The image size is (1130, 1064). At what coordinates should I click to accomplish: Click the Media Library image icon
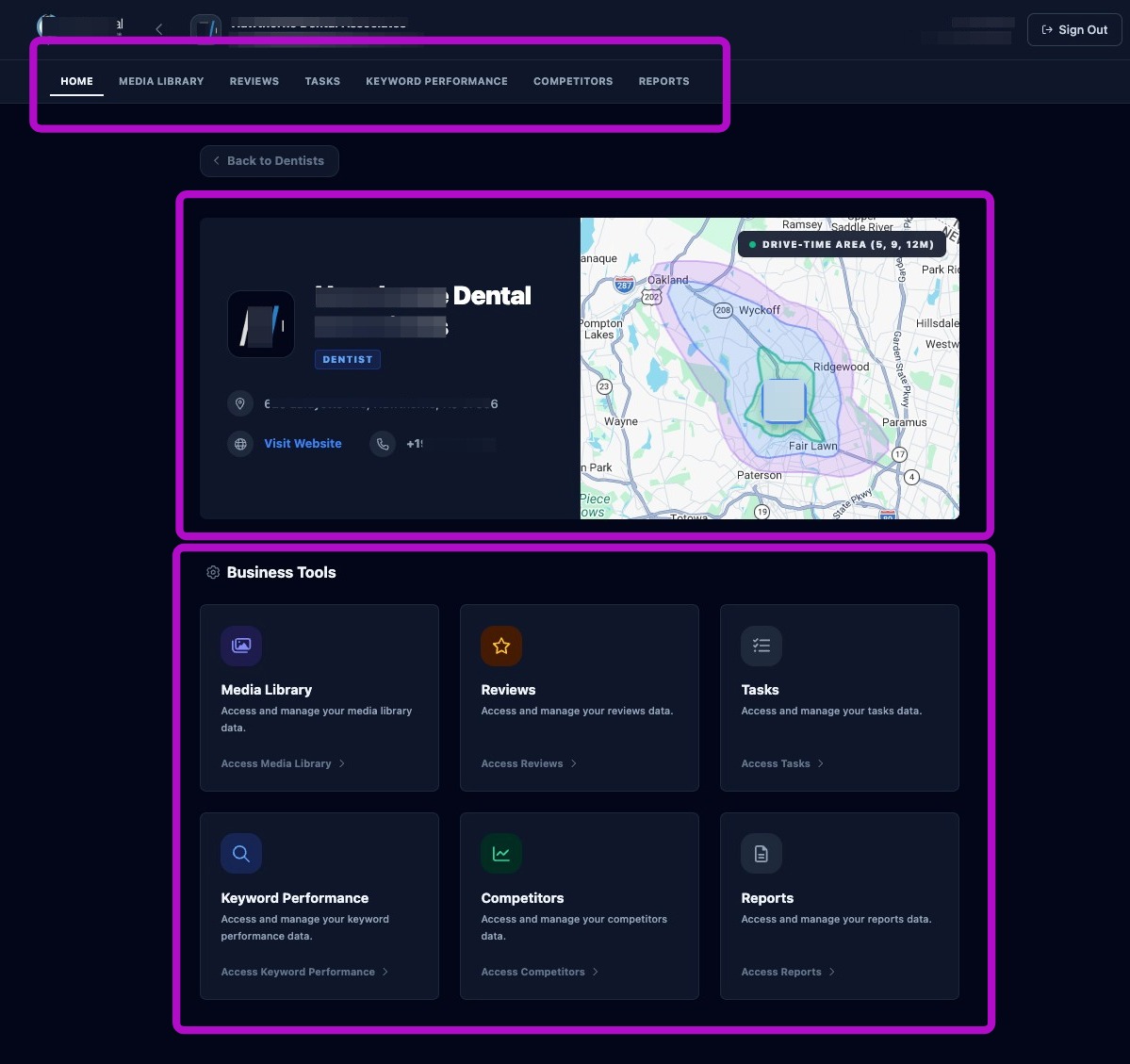[x=241, y=646]
